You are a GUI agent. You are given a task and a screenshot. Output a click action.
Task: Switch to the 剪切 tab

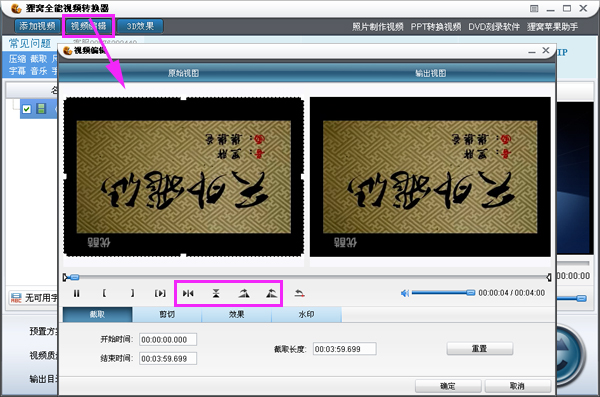click(167, 315)
